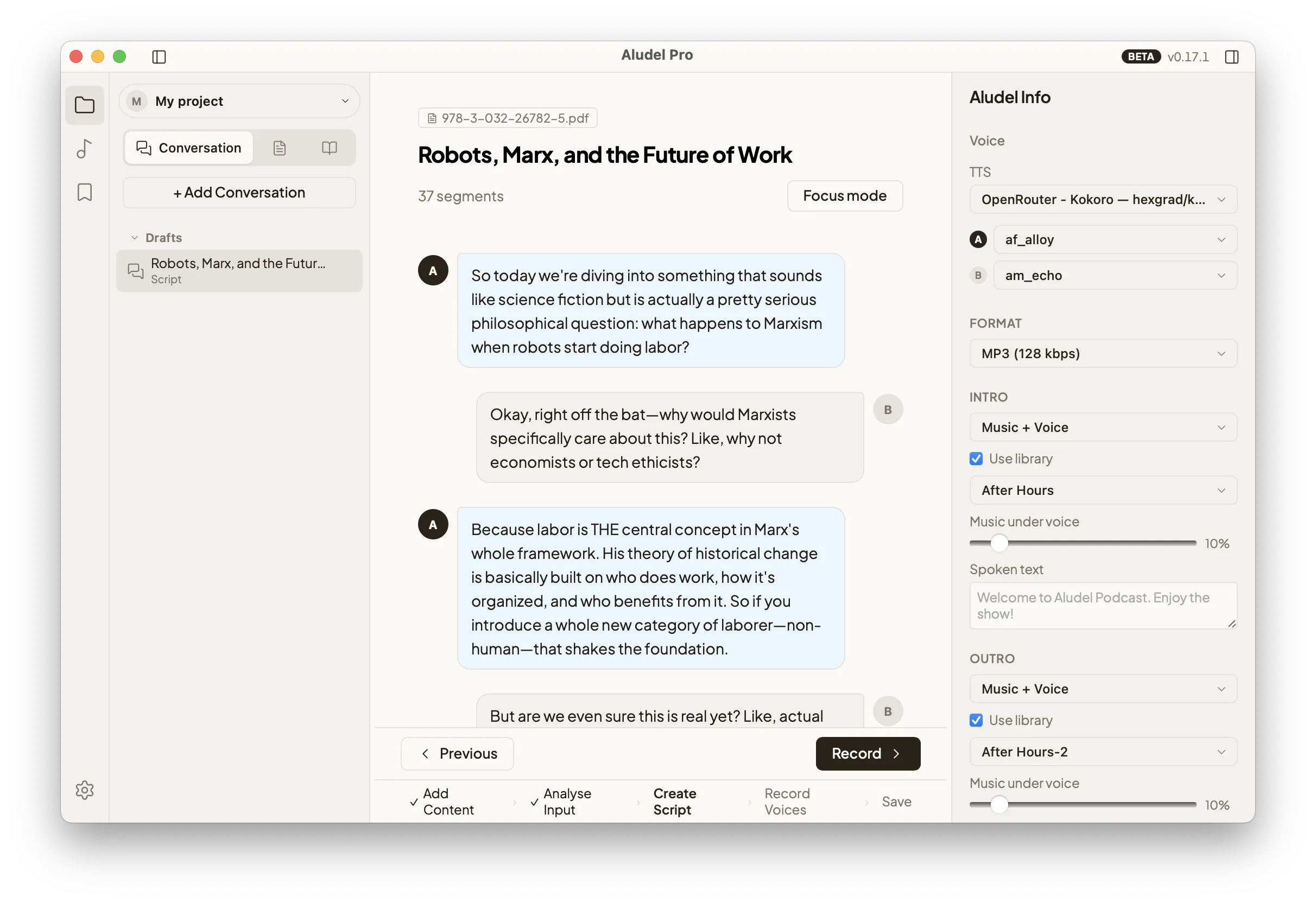Enable Focus mode

[x=844, y=196]
